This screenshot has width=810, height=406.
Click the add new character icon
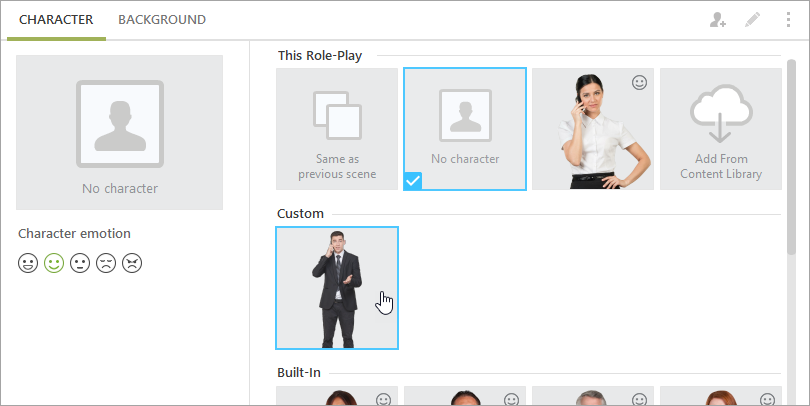[718, 20]
